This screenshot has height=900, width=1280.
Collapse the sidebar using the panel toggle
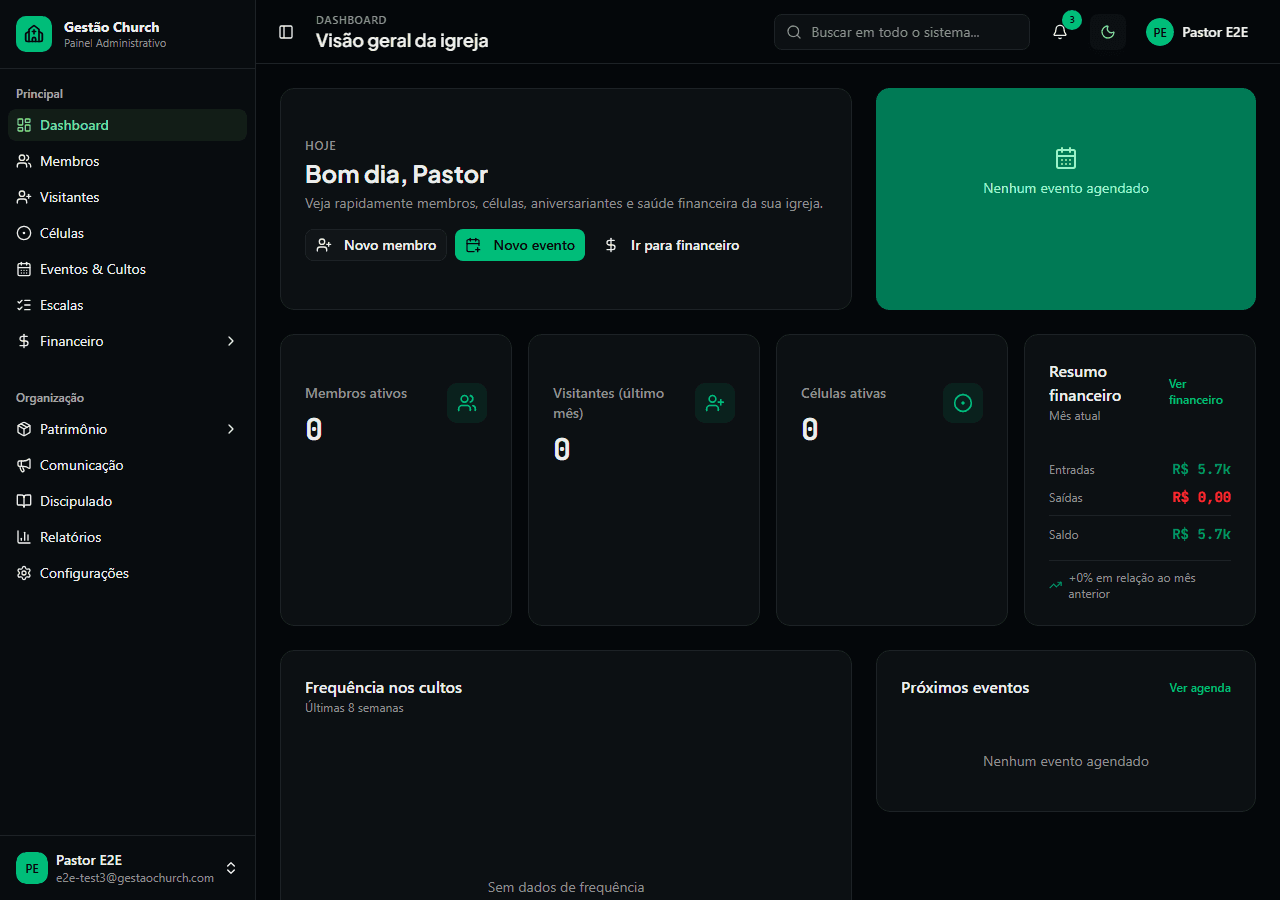tap(286, 32)
